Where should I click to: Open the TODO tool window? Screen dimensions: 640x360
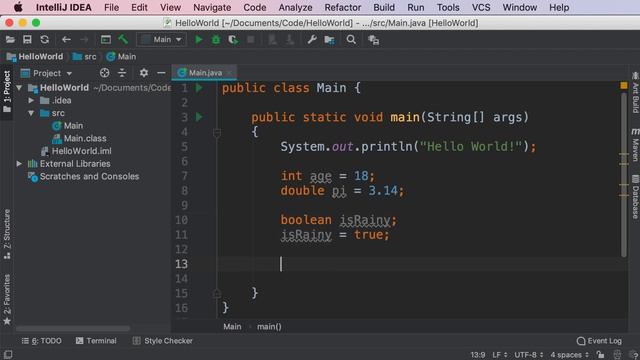[41, 341]
